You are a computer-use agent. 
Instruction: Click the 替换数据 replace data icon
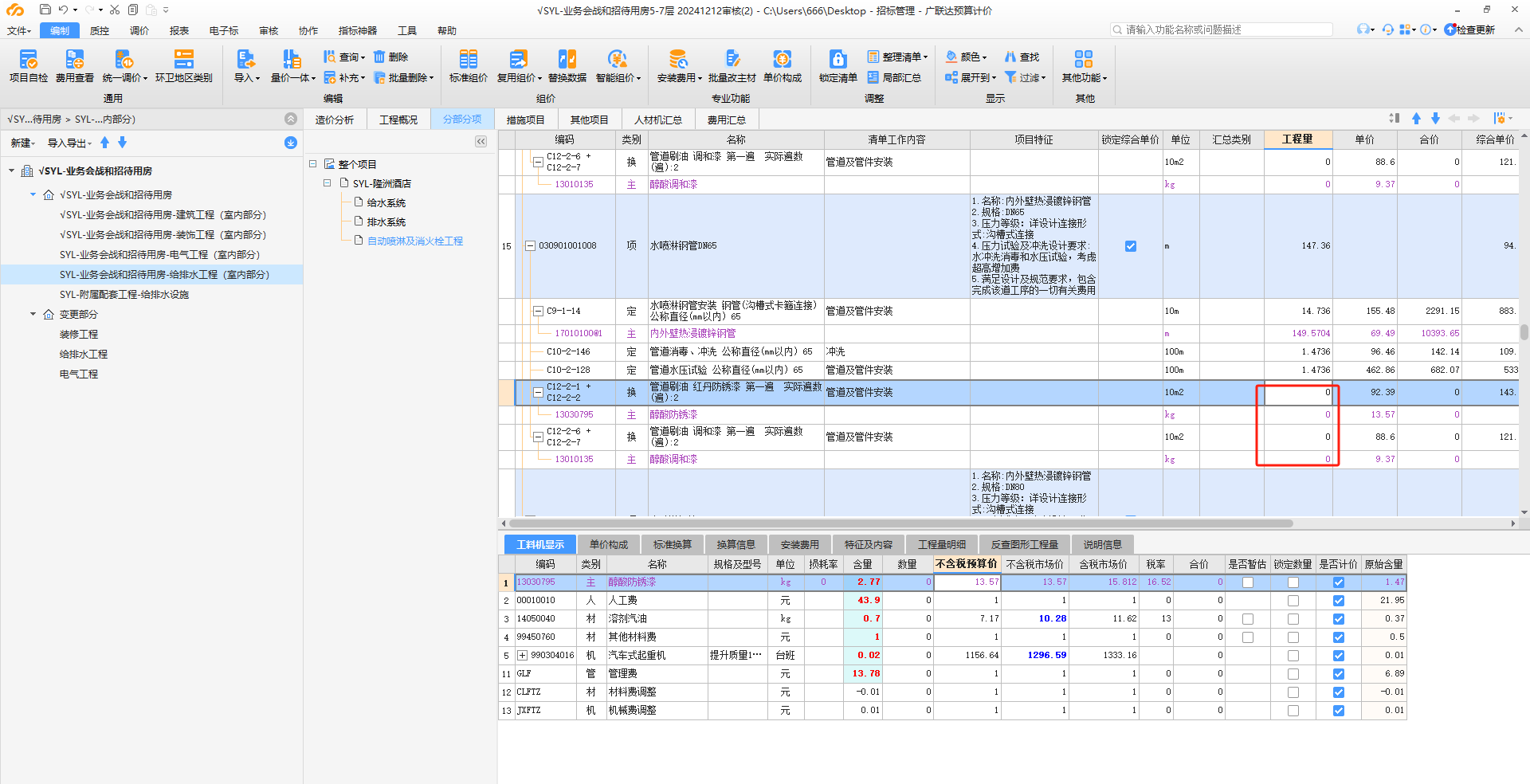[567, 59]
